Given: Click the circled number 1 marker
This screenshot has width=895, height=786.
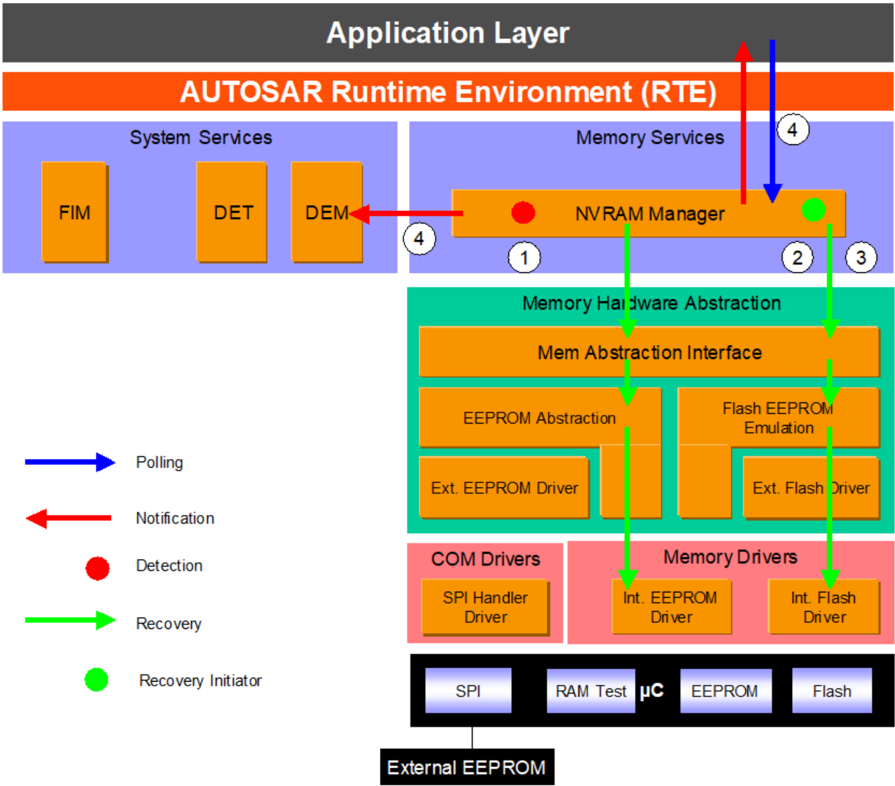Looking at the screenshot, I should click(x=524, y=257).
